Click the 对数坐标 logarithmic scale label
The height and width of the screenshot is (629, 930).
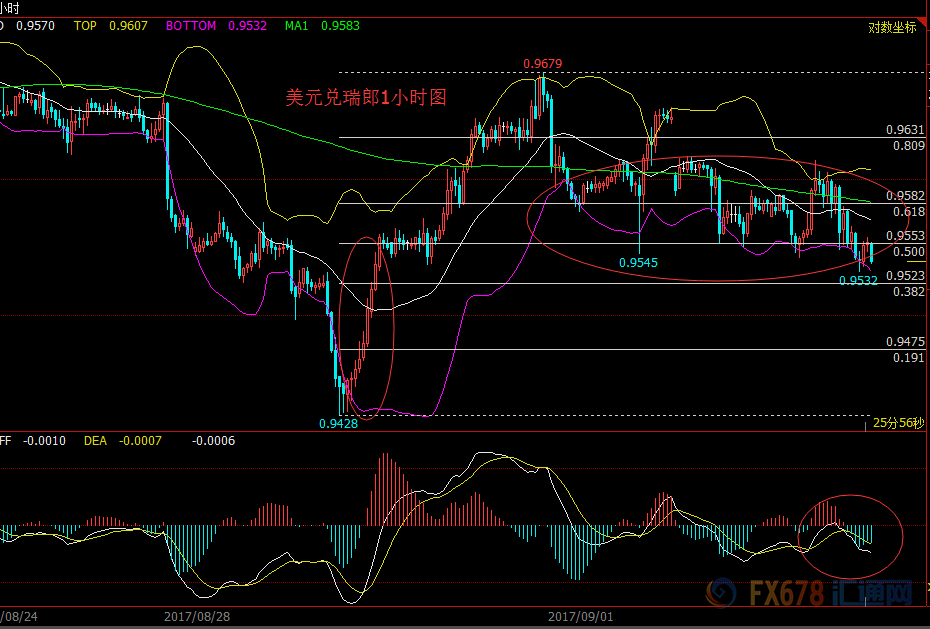[892, 28]
